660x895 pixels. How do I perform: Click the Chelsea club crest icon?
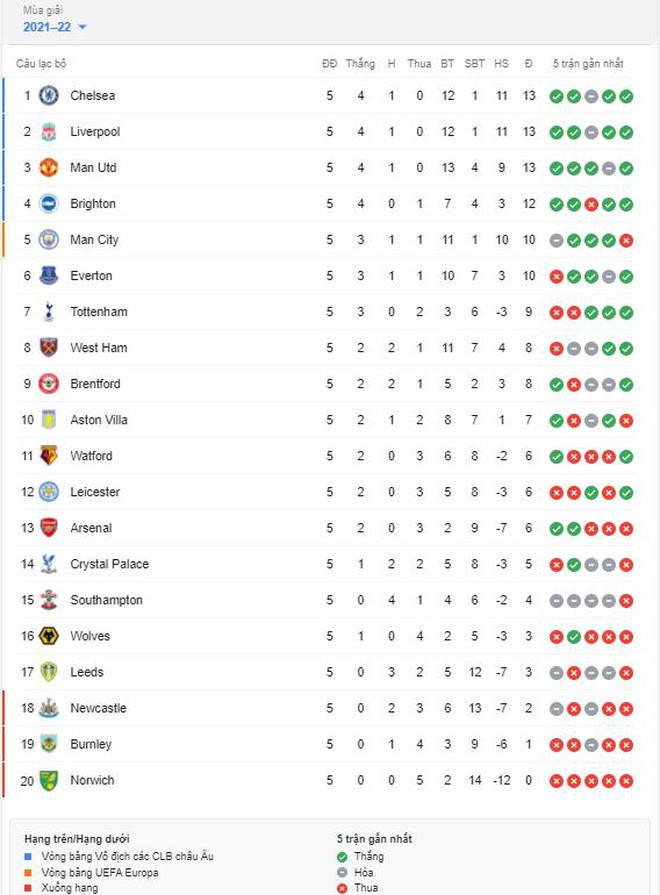[48, 96]
